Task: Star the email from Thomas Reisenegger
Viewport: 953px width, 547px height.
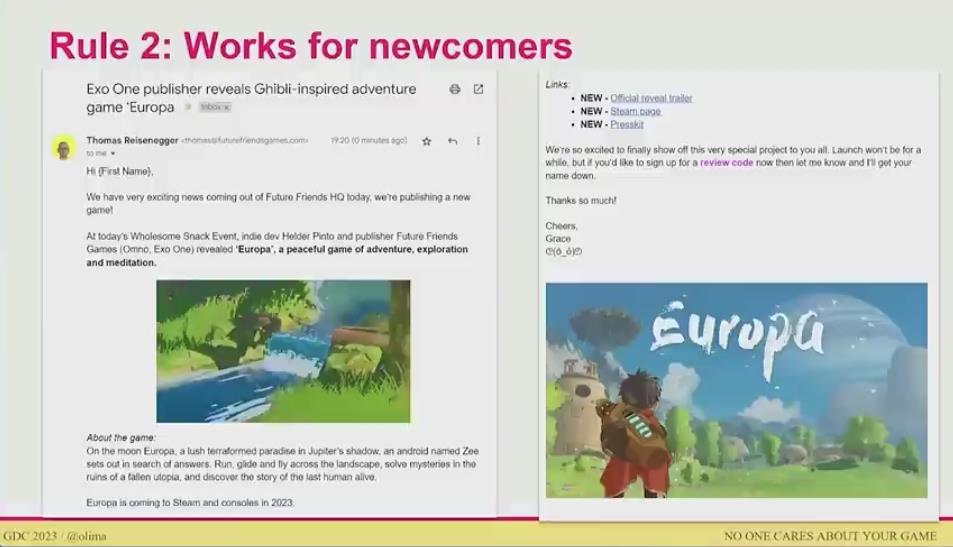Action: [x=427, y=141]
